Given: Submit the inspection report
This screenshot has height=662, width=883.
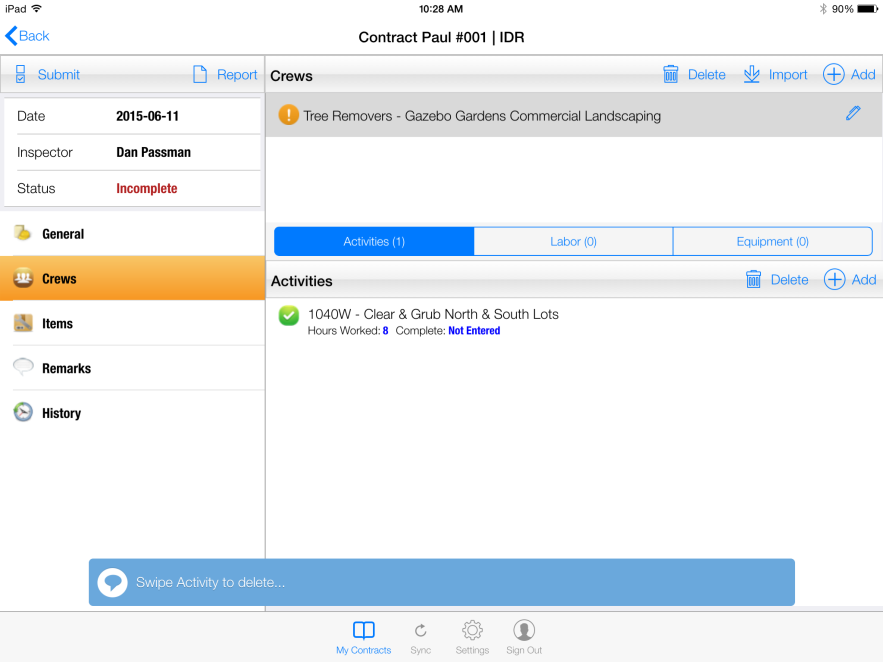Looking at the screenshot, I should pyautogui.click(x=47, y=75).
